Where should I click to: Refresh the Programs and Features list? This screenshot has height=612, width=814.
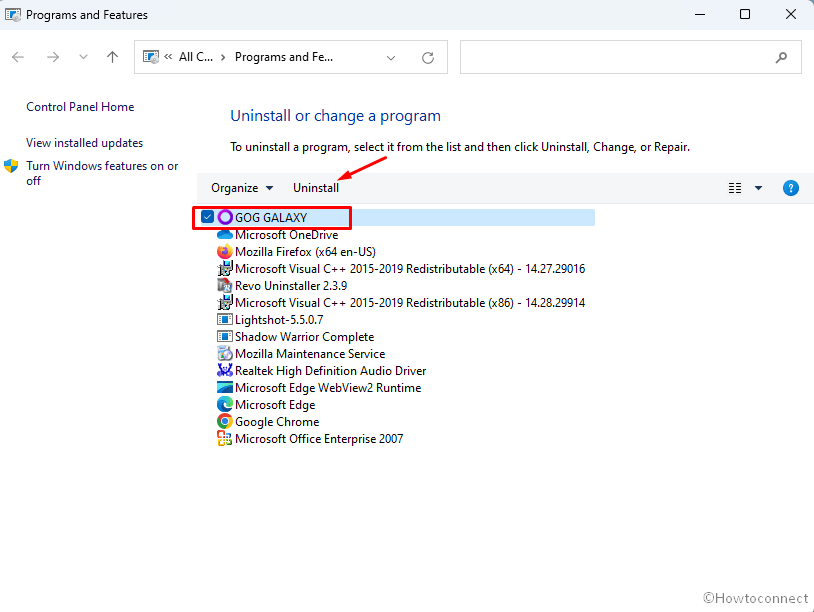[x=428, y=57]
